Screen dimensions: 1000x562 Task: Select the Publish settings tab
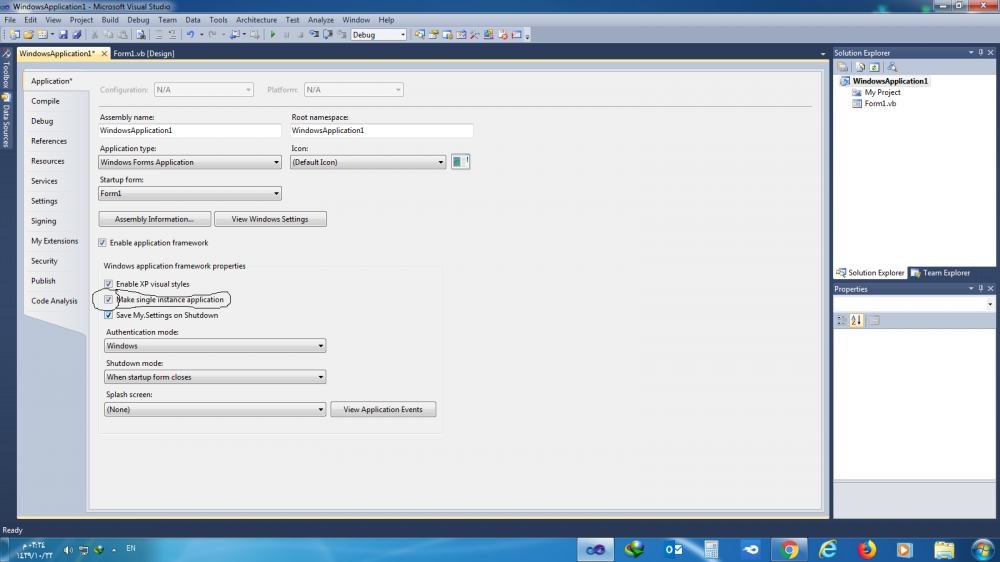point(43,281)
